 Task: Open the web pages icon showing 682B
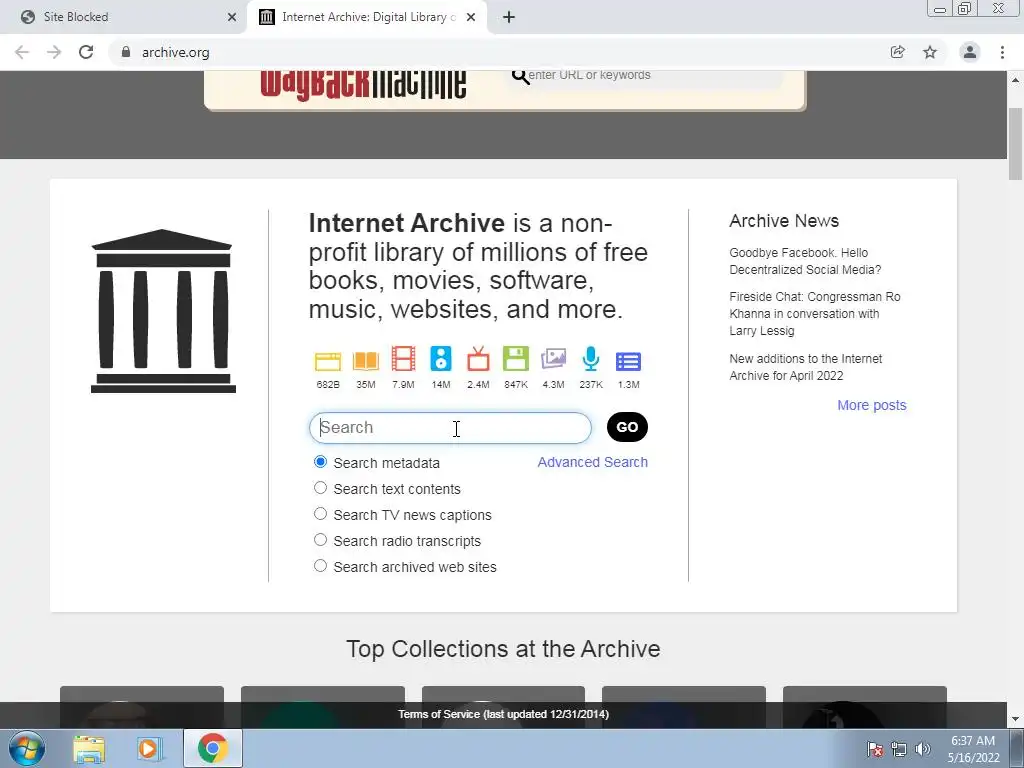click(x=328, y=361)
